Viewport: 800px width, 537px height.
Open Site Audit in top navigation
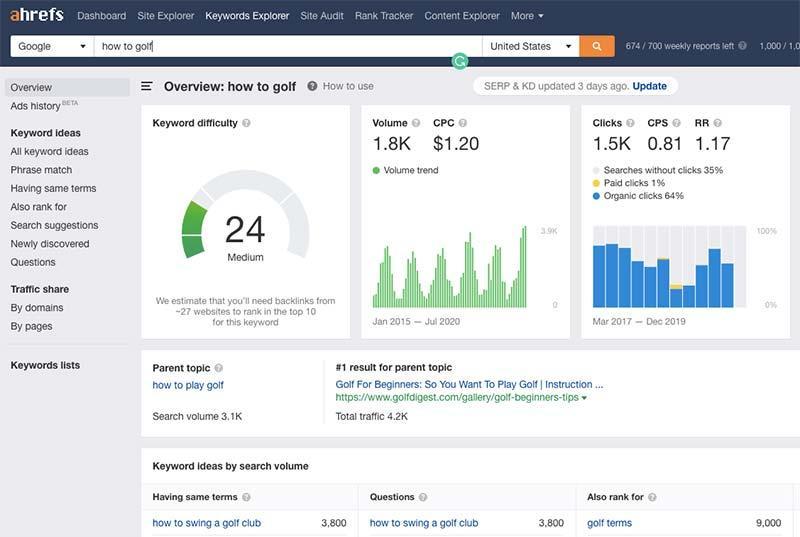[x=322, y=16]
